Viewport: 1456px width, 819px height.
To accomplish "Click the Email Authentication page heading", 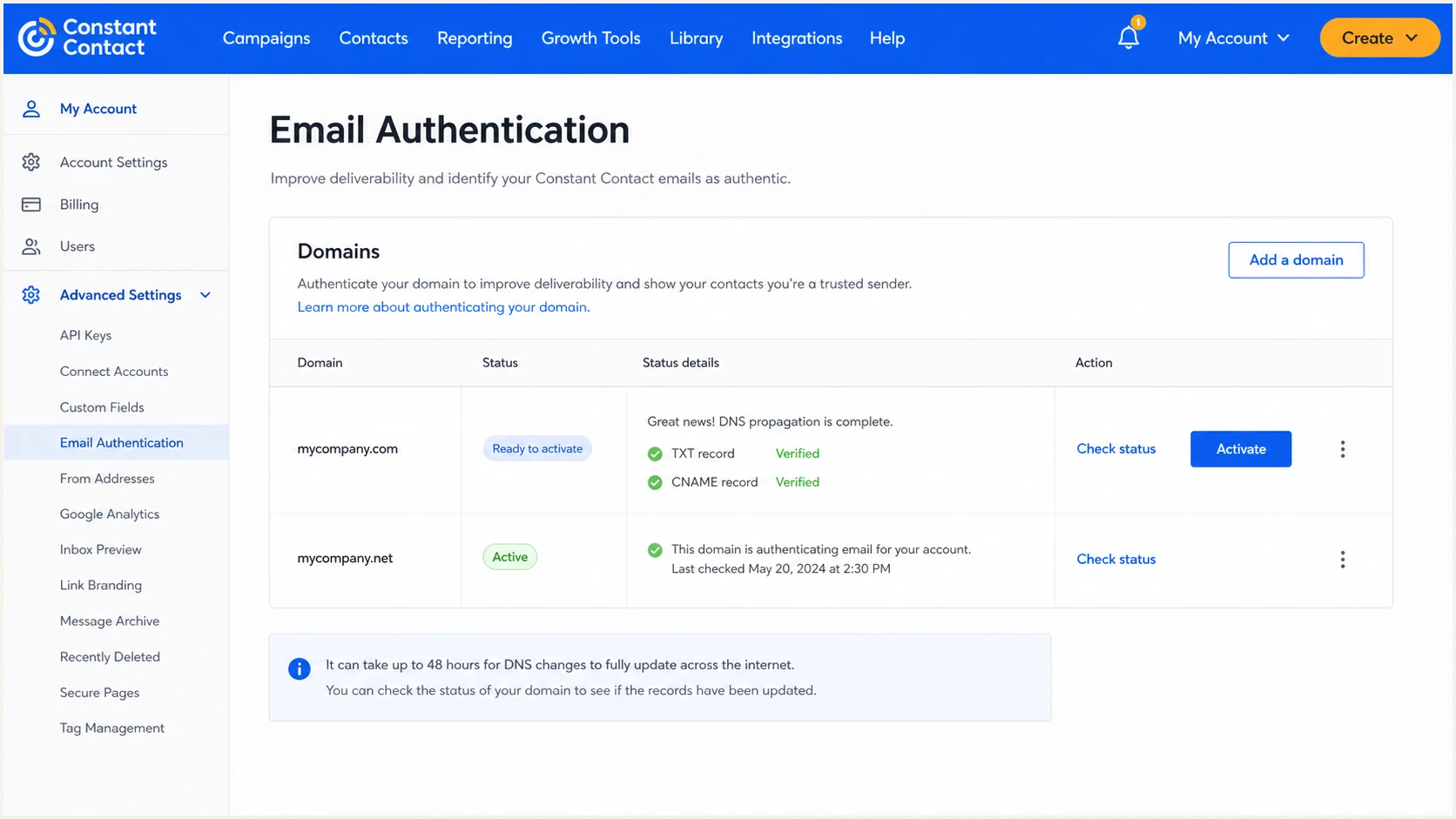I will pyautogui.click(x=449, y=131).
